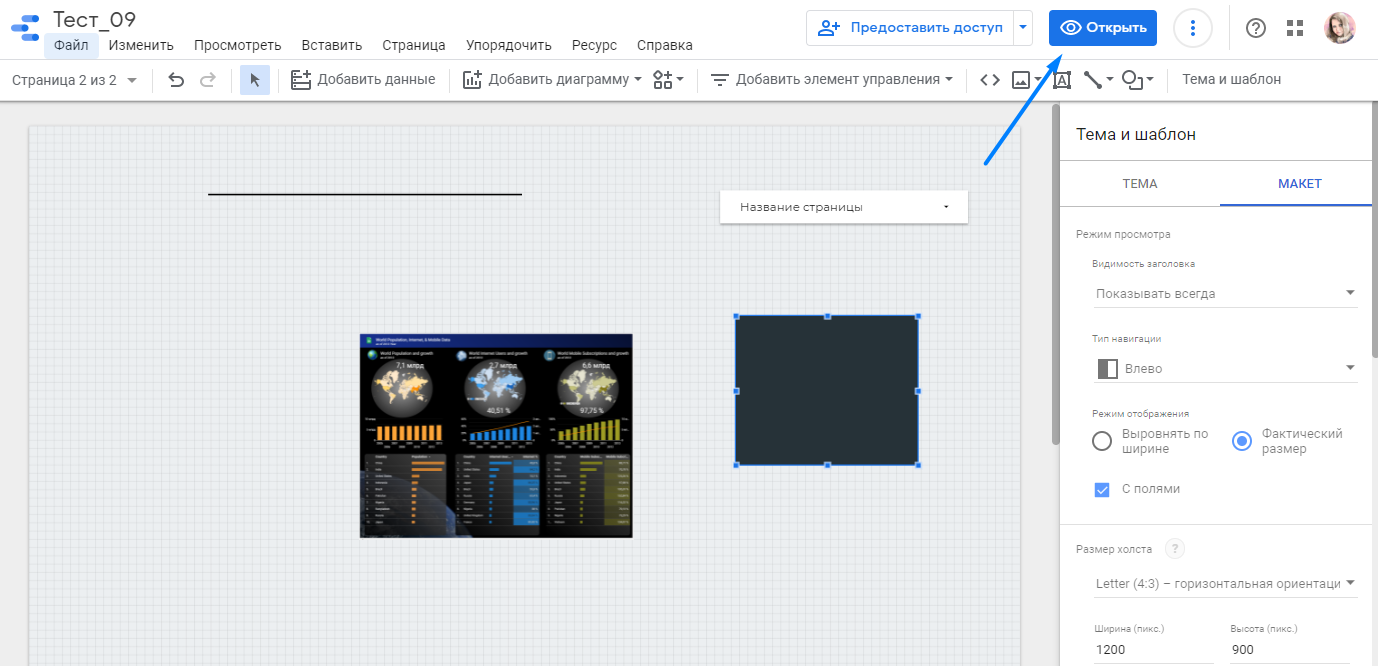Open the insert image tool
The height and width of the screenshot is (666, 1378).
(1021, 80)
